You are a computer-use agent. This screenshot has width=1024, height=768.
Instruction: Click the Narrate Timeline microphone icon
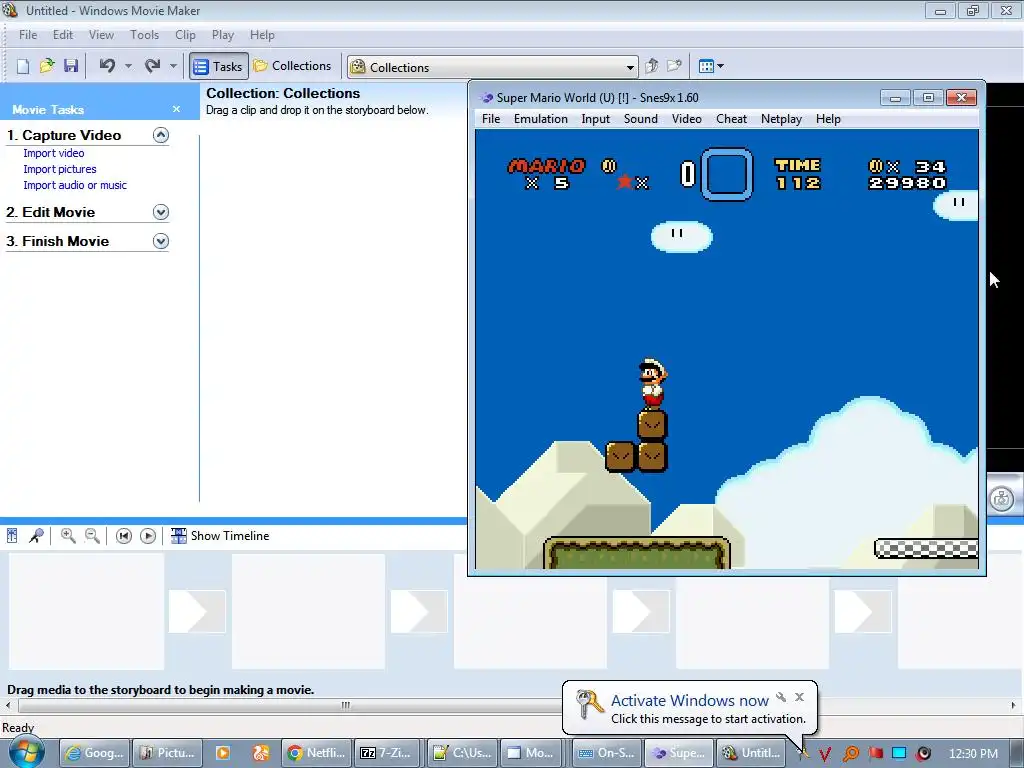click(x=36, y=536)
